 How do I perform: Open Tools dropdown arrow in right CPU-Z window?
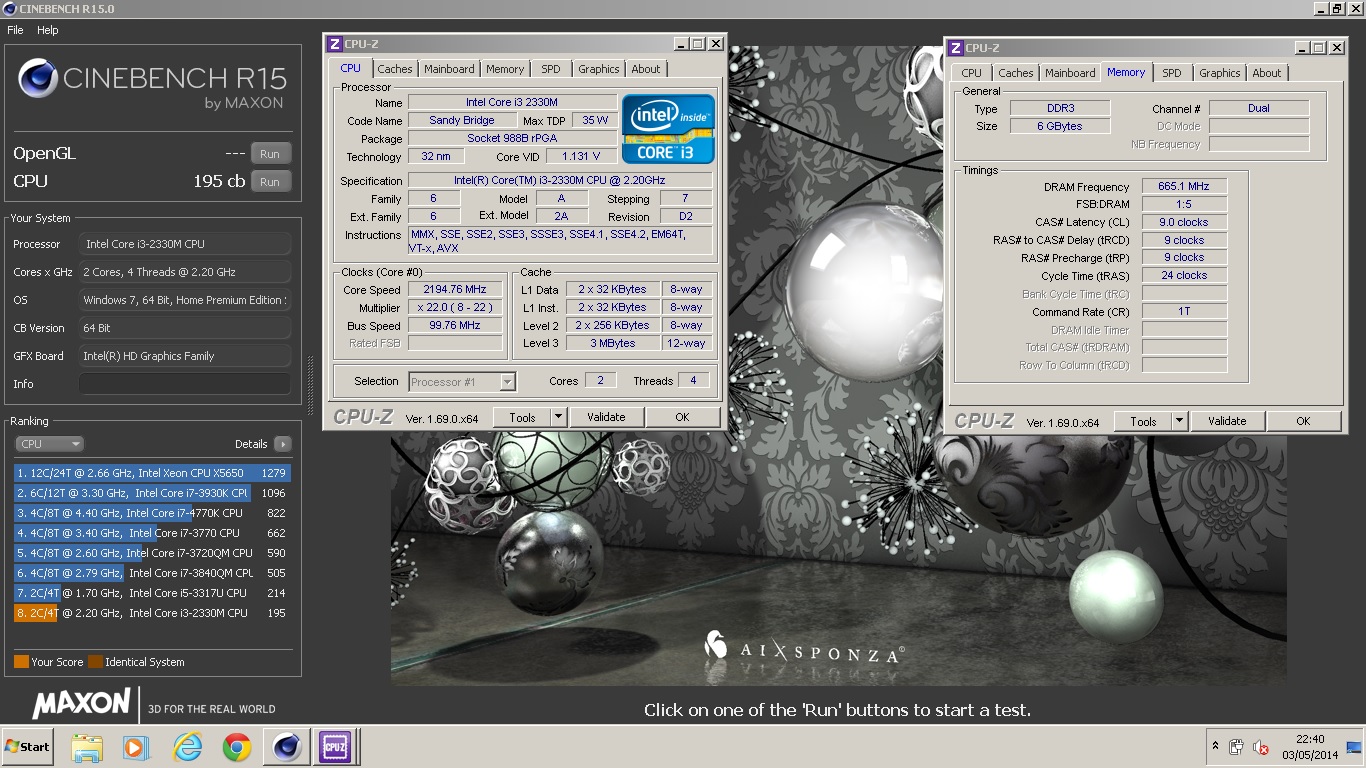(1180, 421)
